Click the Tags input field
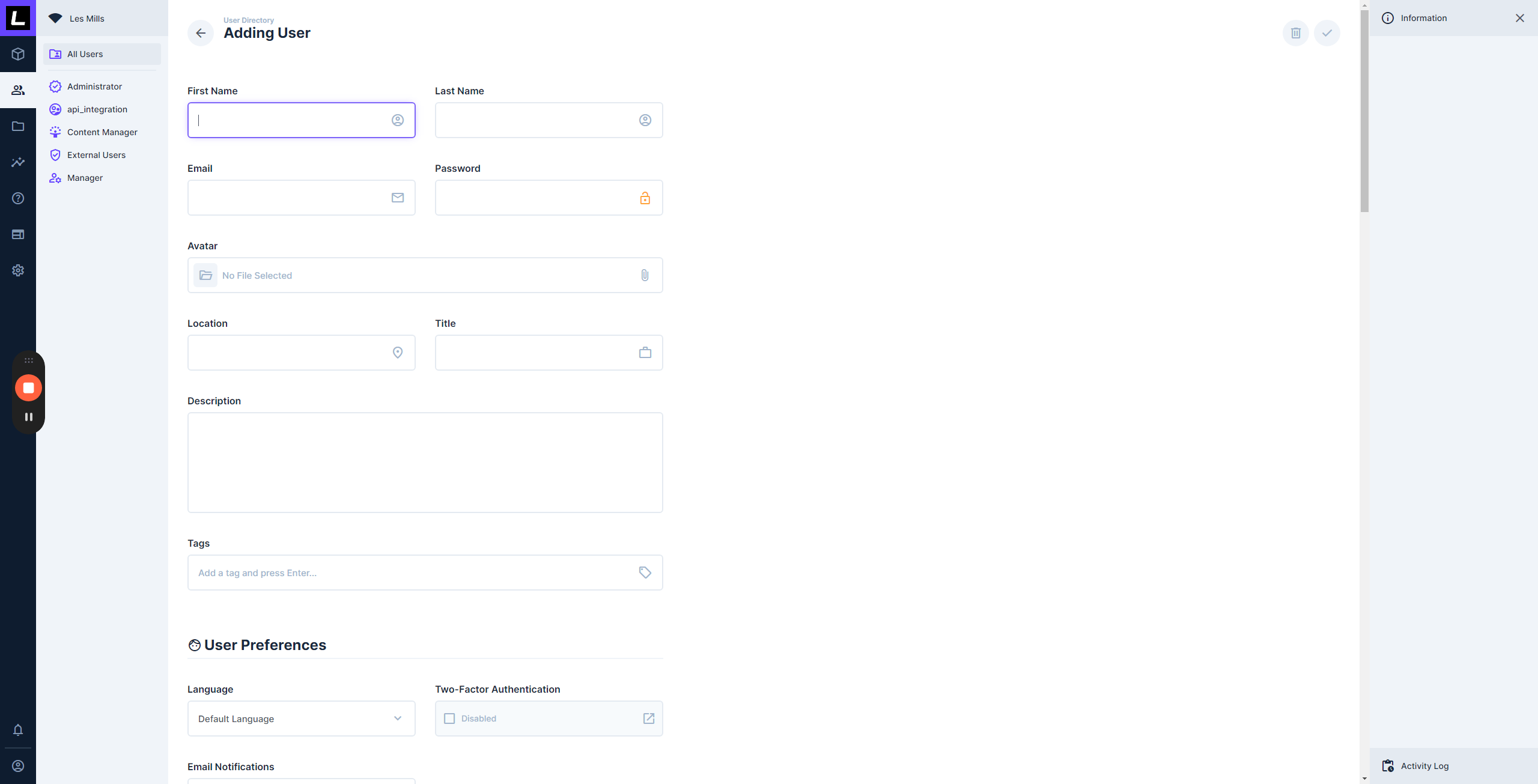This screenshot has width=1538, height=784. 425,573
